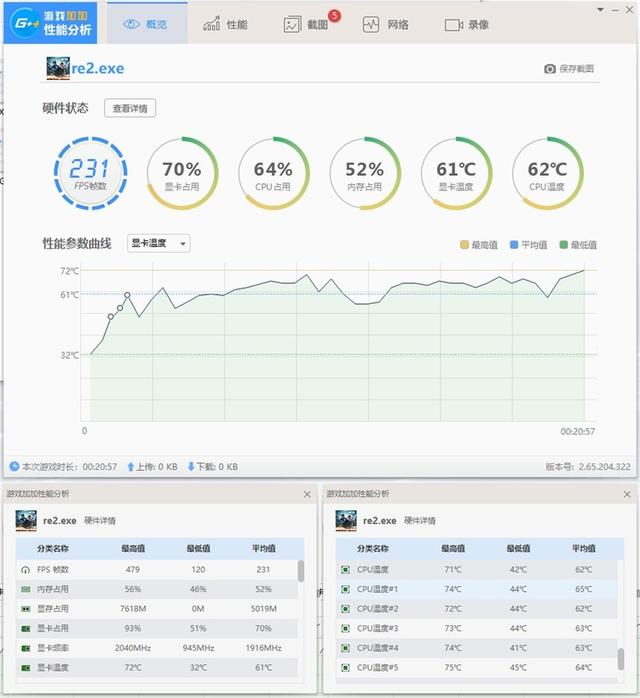The width and height of the screenshot is (640, 698).
Task: Click the 保存截图 camera button
Action: coord(569,69)
